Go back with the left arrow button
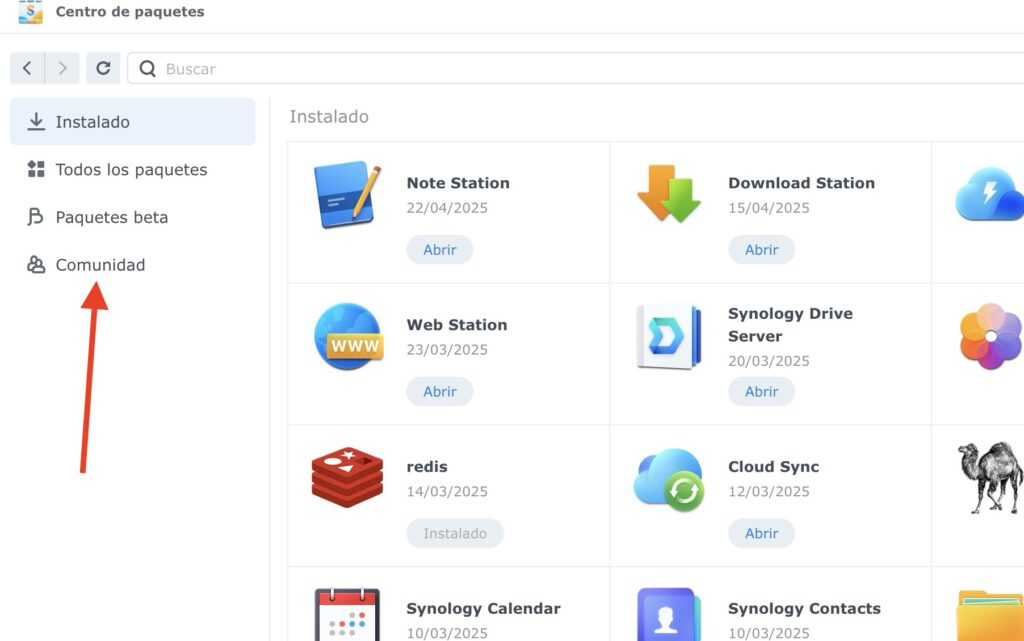The width and height of the screenshot is (1024, 641). [x=27, y=68]
